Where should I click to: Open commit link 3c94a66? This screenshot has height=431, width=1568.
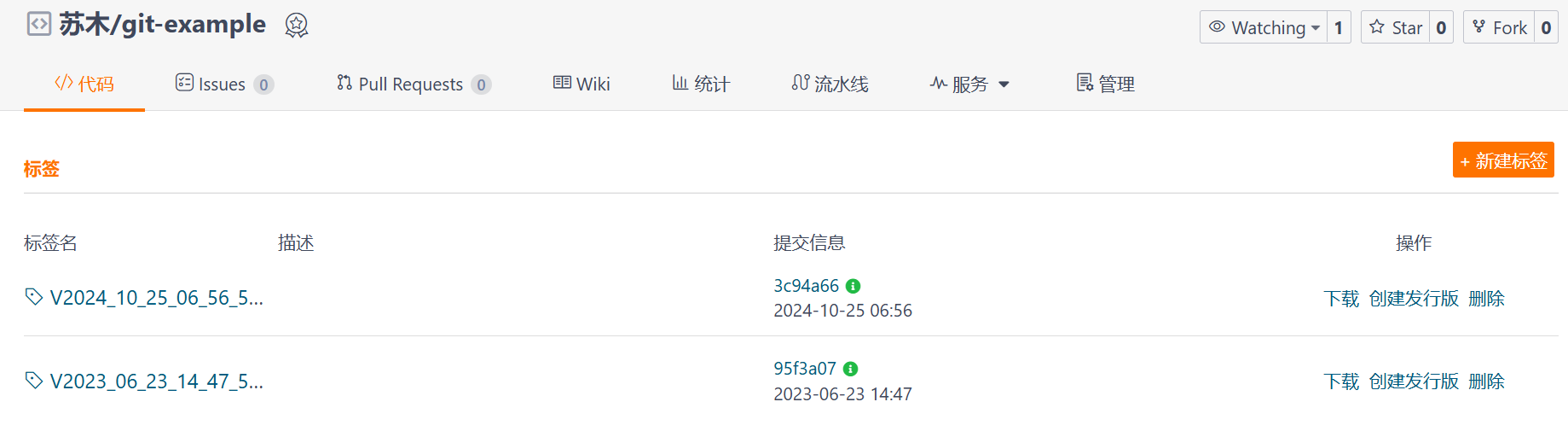(x=806, y=286)
